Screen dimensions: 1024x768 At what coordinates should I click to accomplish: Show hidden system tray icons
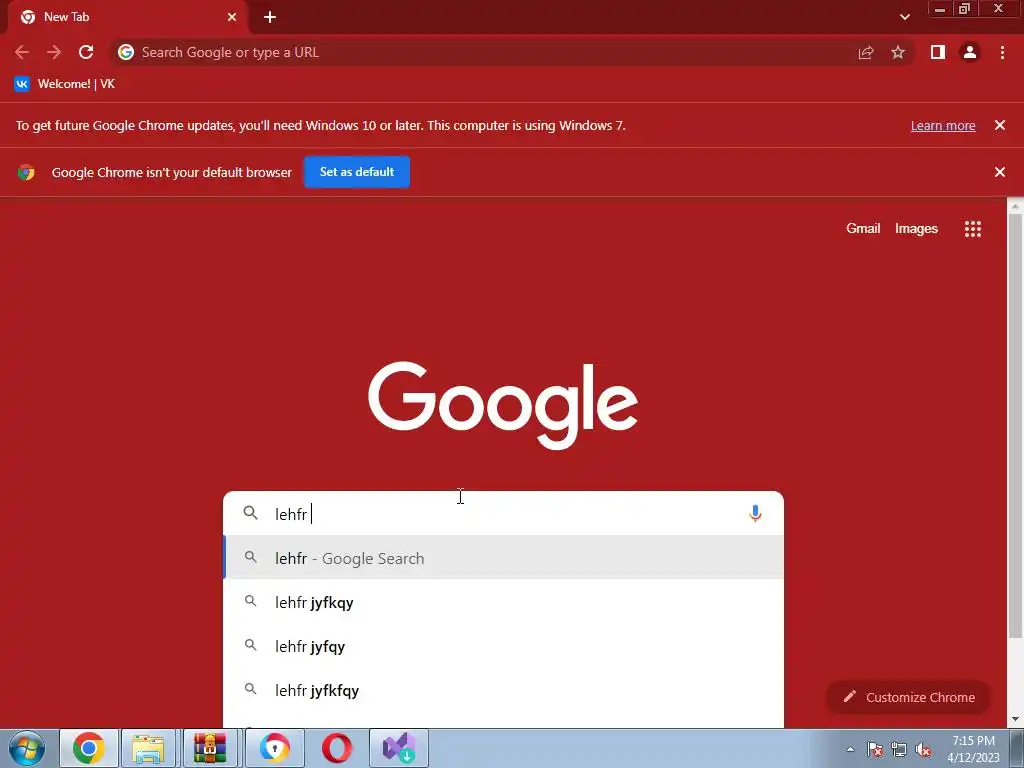(850, 749)
